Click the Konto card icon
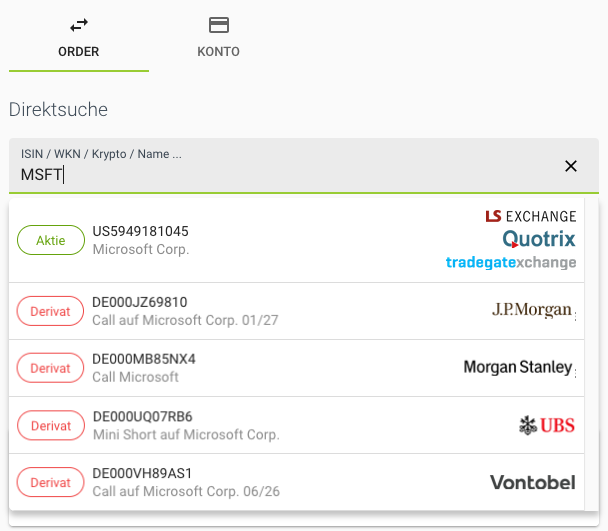The width and height of the screenshot is (608, 531). pyautogui.click(x=218, y=25)
